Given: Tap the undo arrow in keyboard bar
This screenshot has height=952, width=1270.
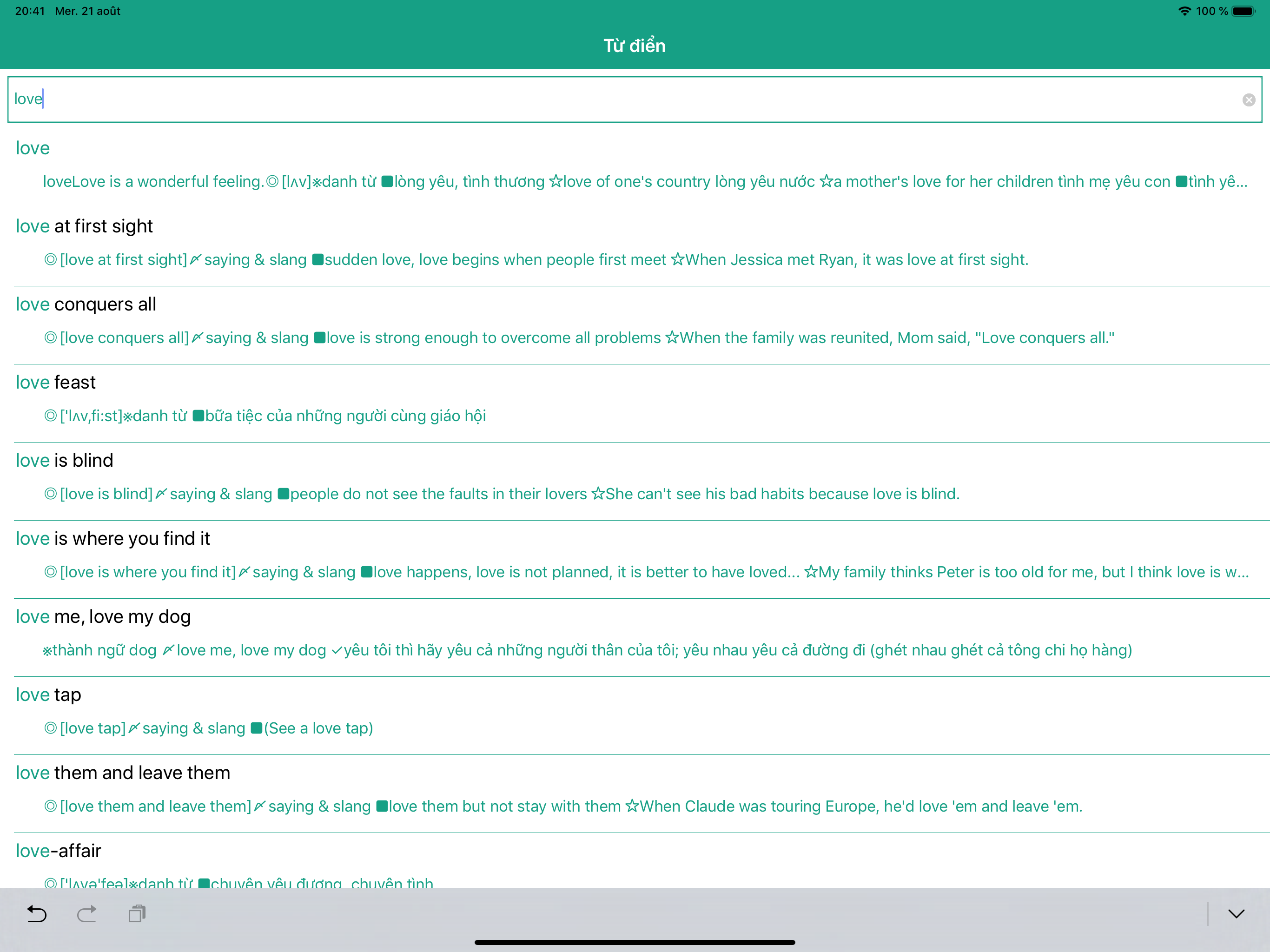Looking at the screenshot, I should point(37,913).
